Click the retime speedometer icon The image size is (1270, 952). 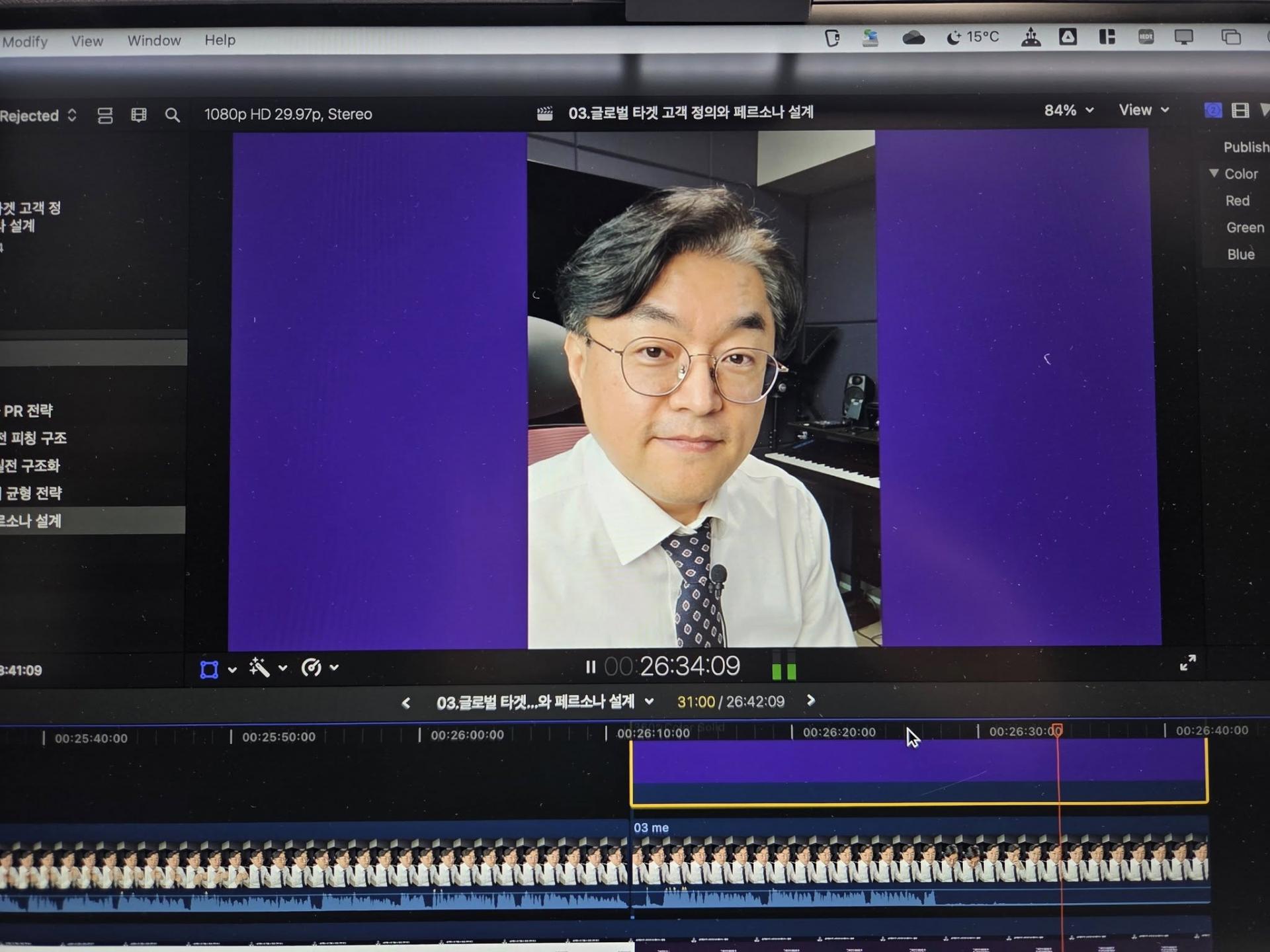point(311,668)
